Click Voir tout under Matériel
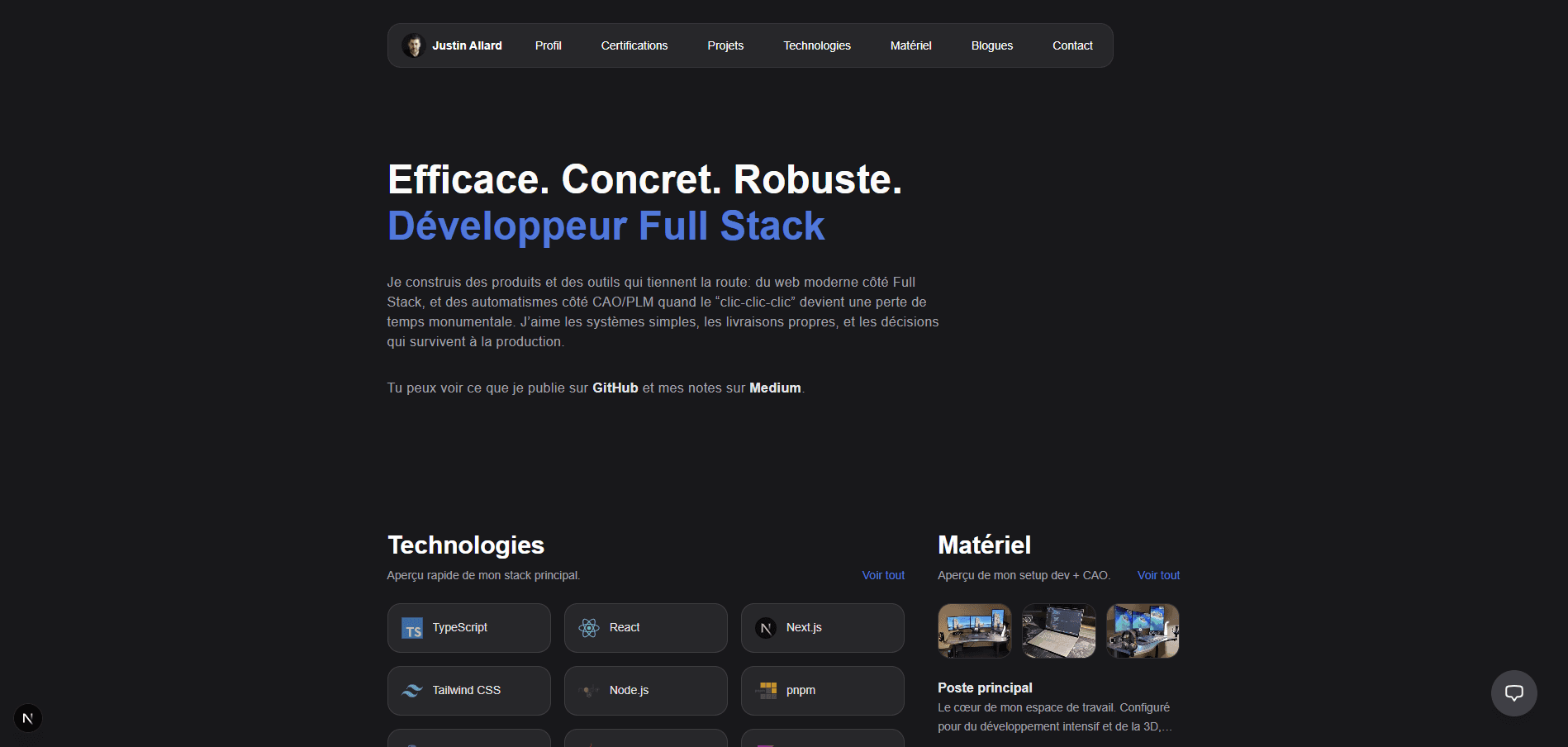This screenshot has width=1568, height=747. [x=1158, y=575]
